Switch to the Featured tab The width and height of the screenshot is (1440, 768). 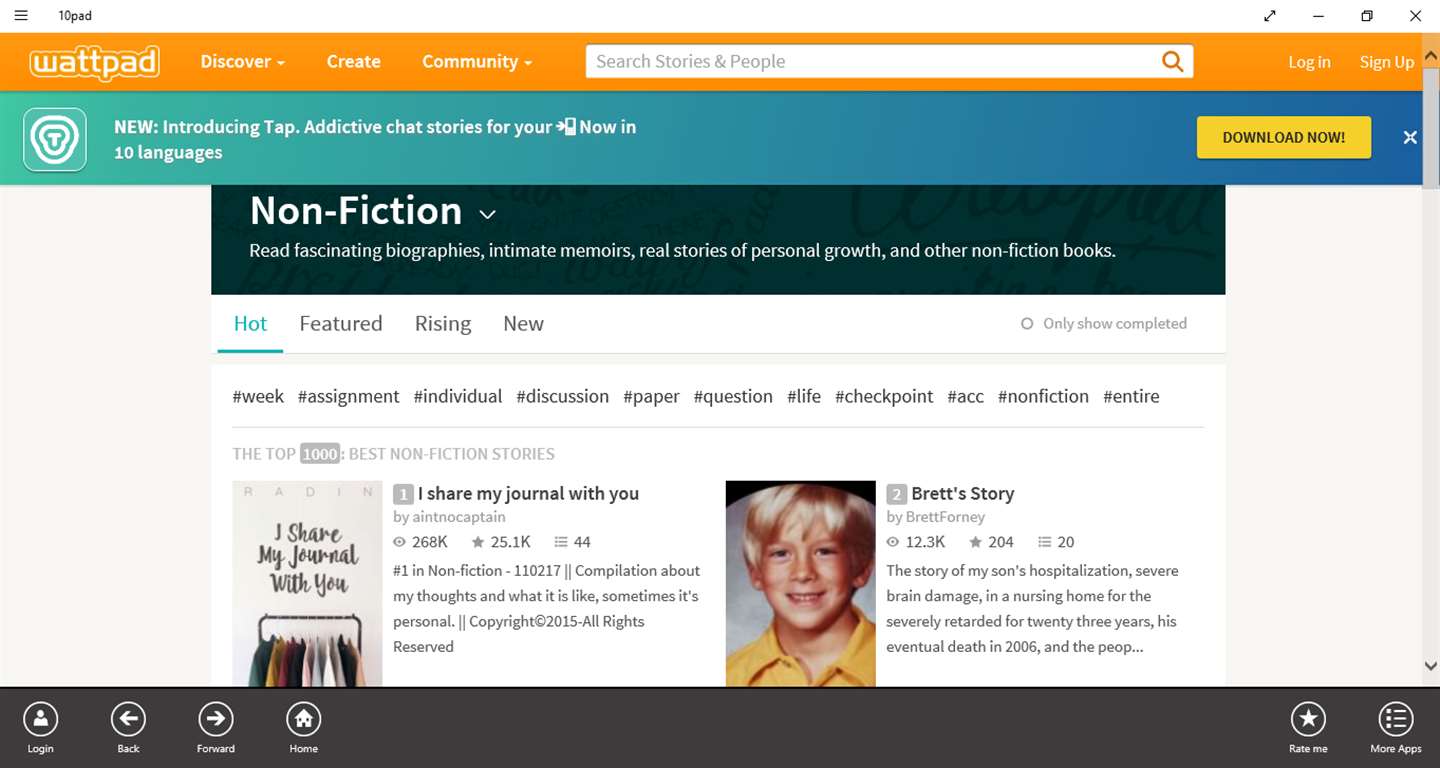341,324
